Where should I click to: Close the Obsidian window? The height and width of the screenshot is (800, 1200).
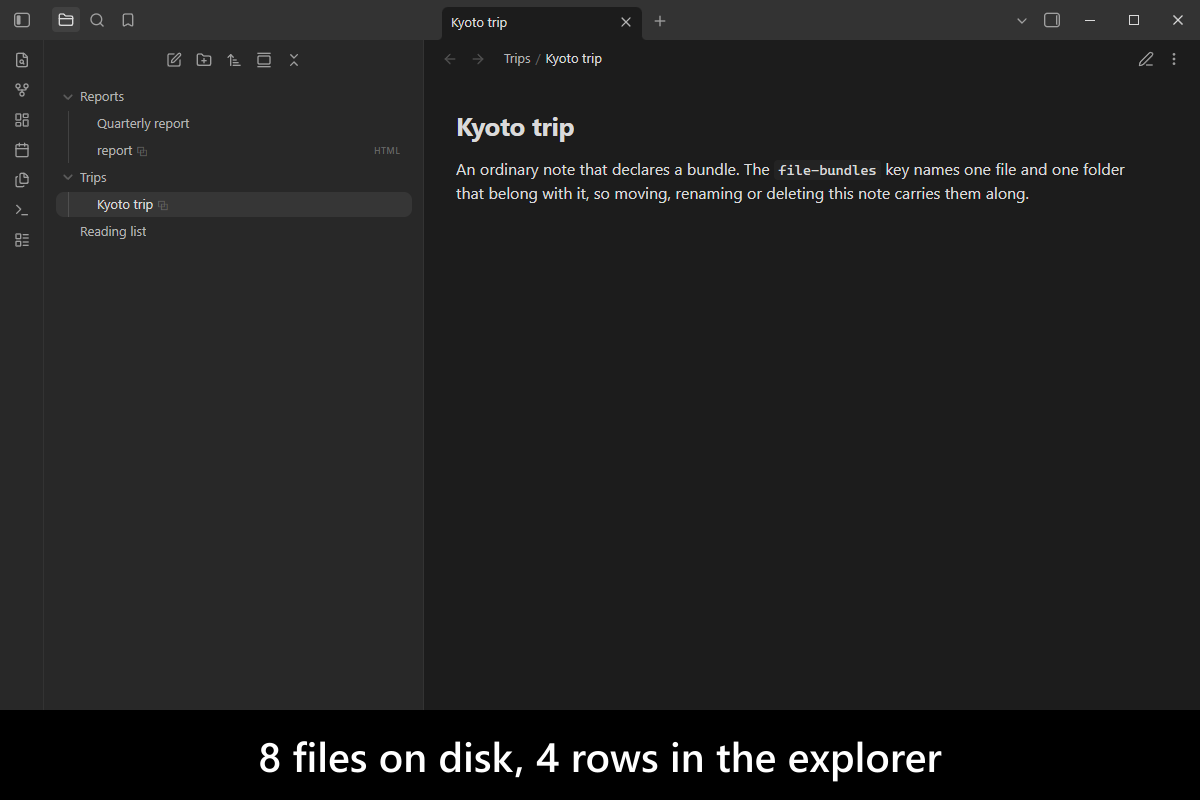[1178, 20]
